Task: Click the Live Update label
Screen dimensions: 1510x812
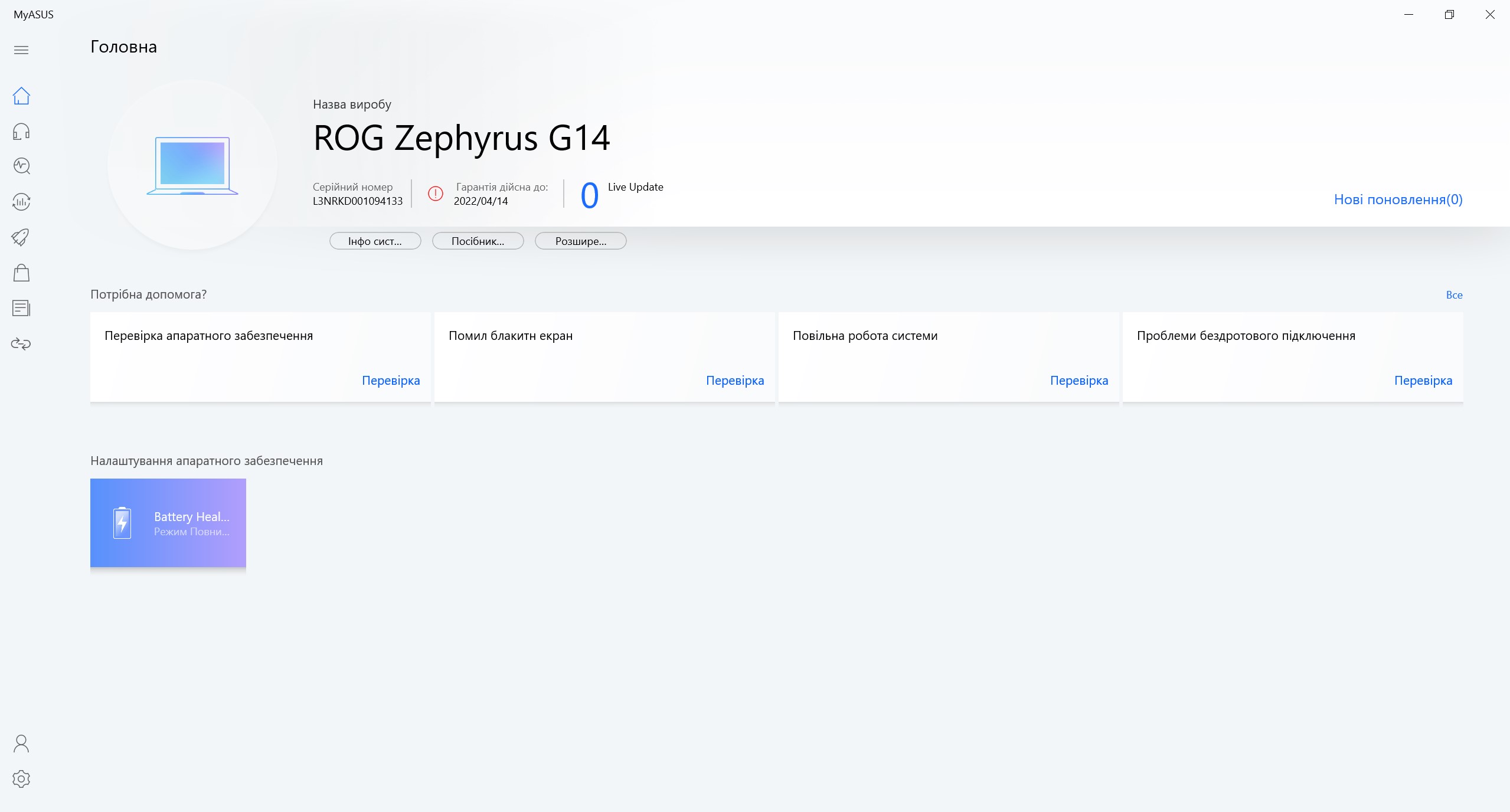Action: coord(635,187)
